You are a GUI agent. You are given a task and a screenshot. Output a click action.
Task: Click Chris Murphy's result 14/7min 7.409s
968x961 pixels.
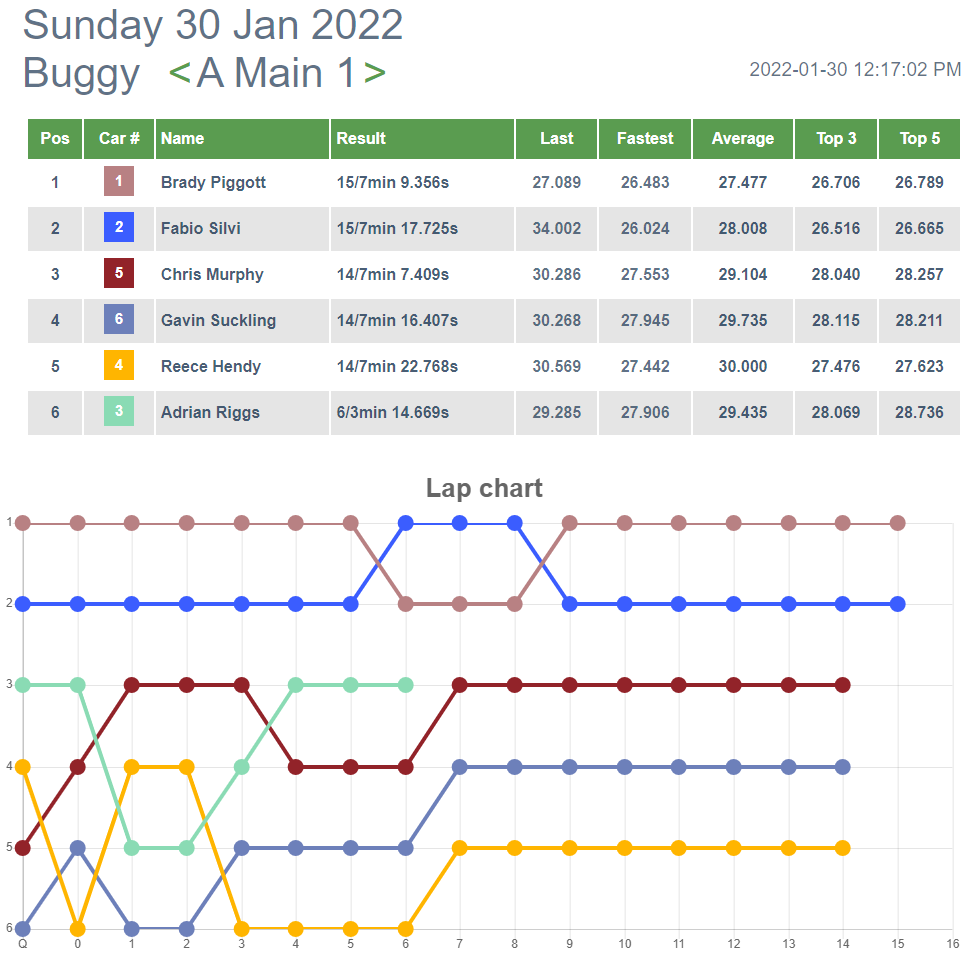click(393, 274)
